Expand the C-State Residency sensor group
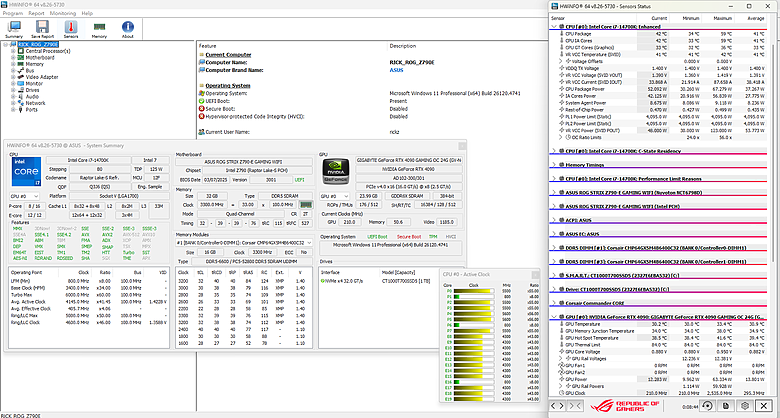The image size is (780, 418). 555,151
